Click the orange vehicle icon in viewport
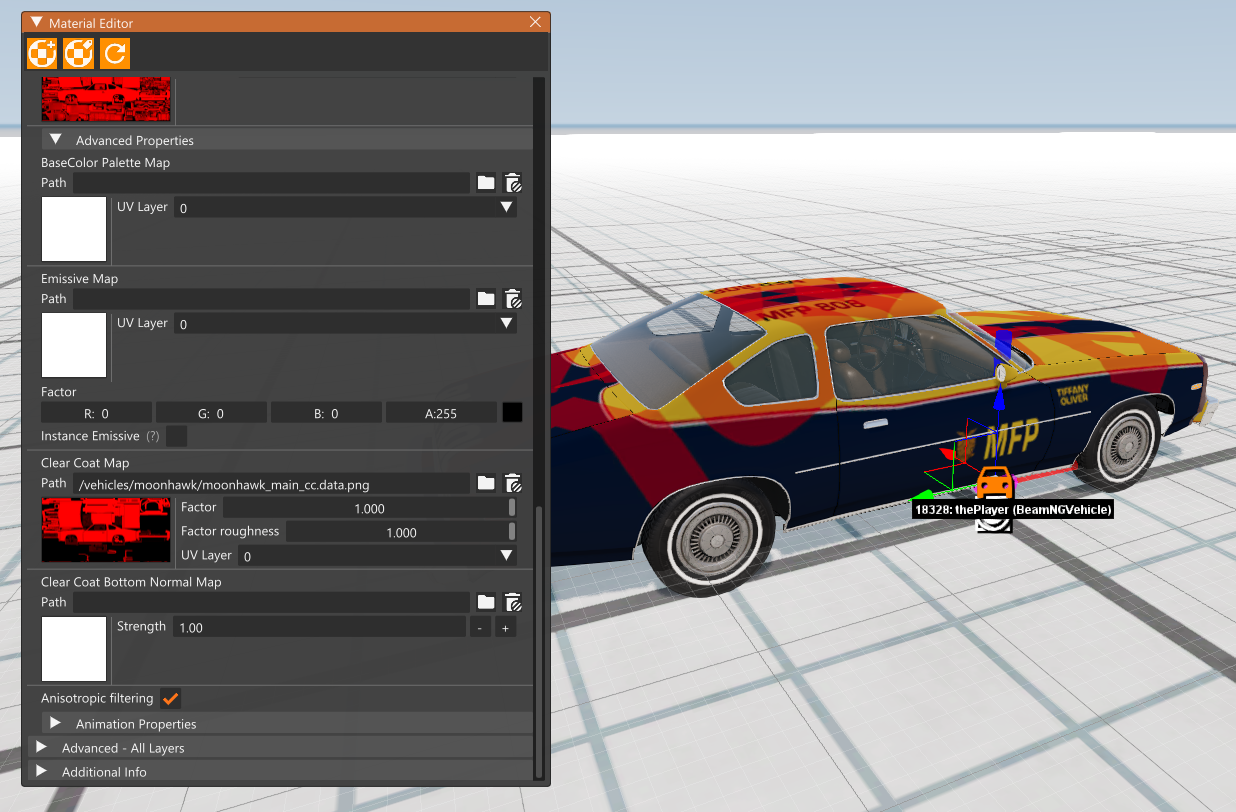The height and width of the screenshot is (812, 1236). click(994, 483)
